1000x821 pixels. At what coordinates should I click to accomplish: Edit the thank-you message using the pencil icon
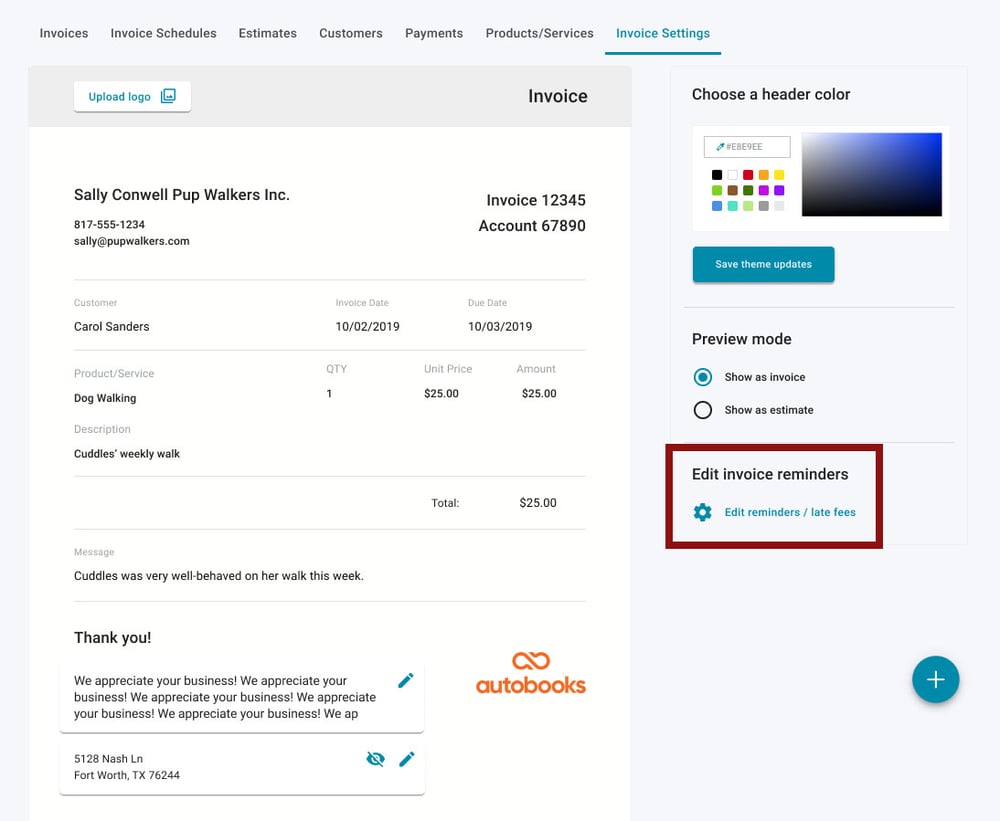click(x=406, y=680)
